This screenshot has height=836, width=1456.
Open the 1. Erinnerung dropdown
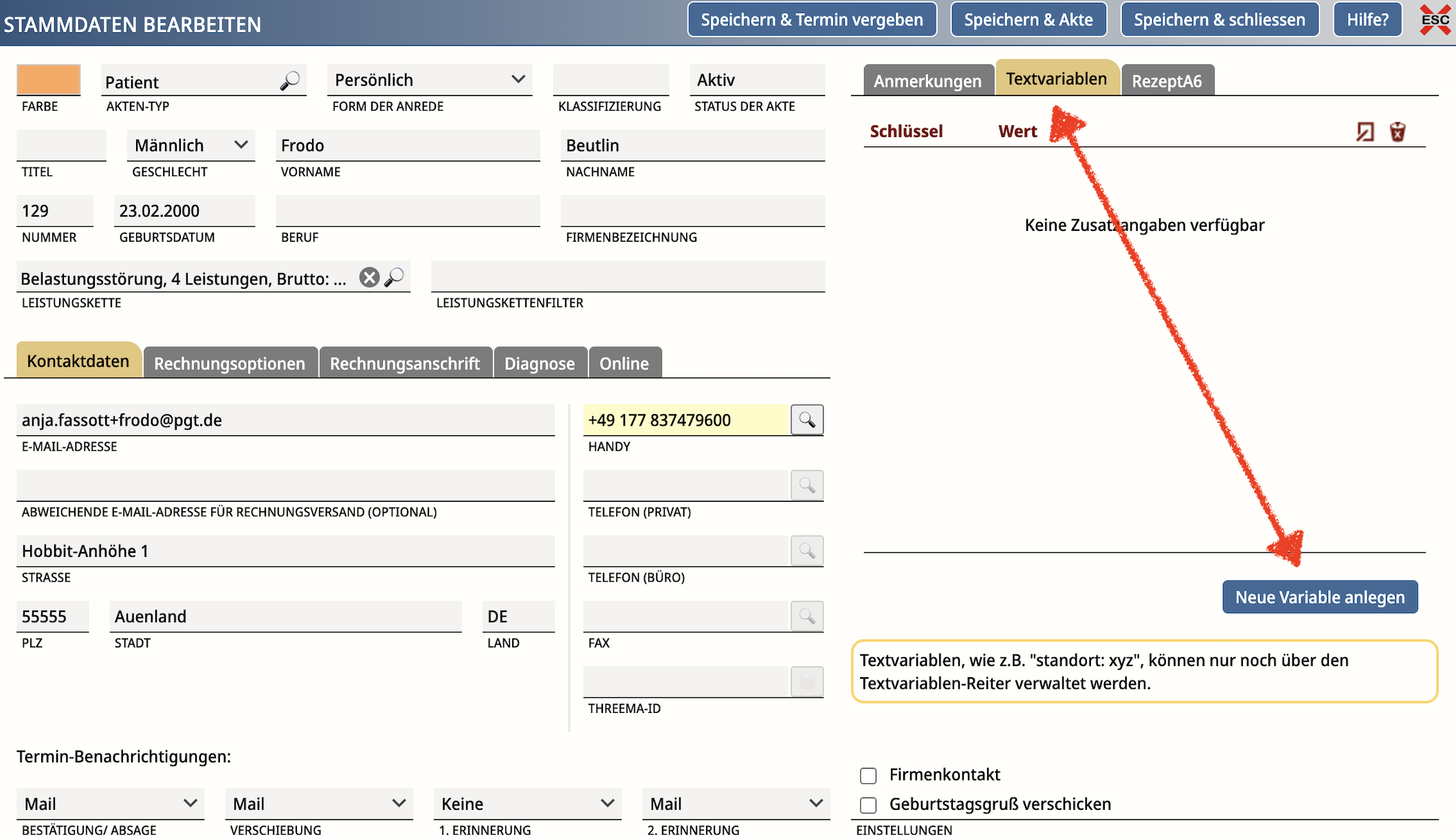tap(527, 804)
